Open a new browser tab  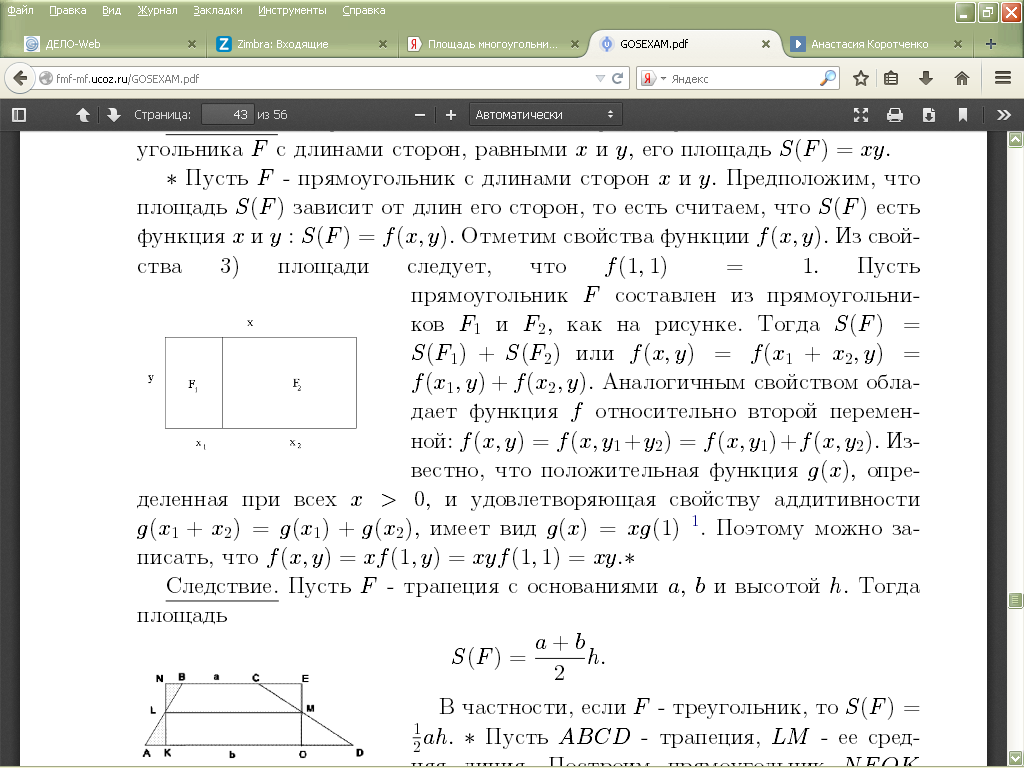coord(991,44)
